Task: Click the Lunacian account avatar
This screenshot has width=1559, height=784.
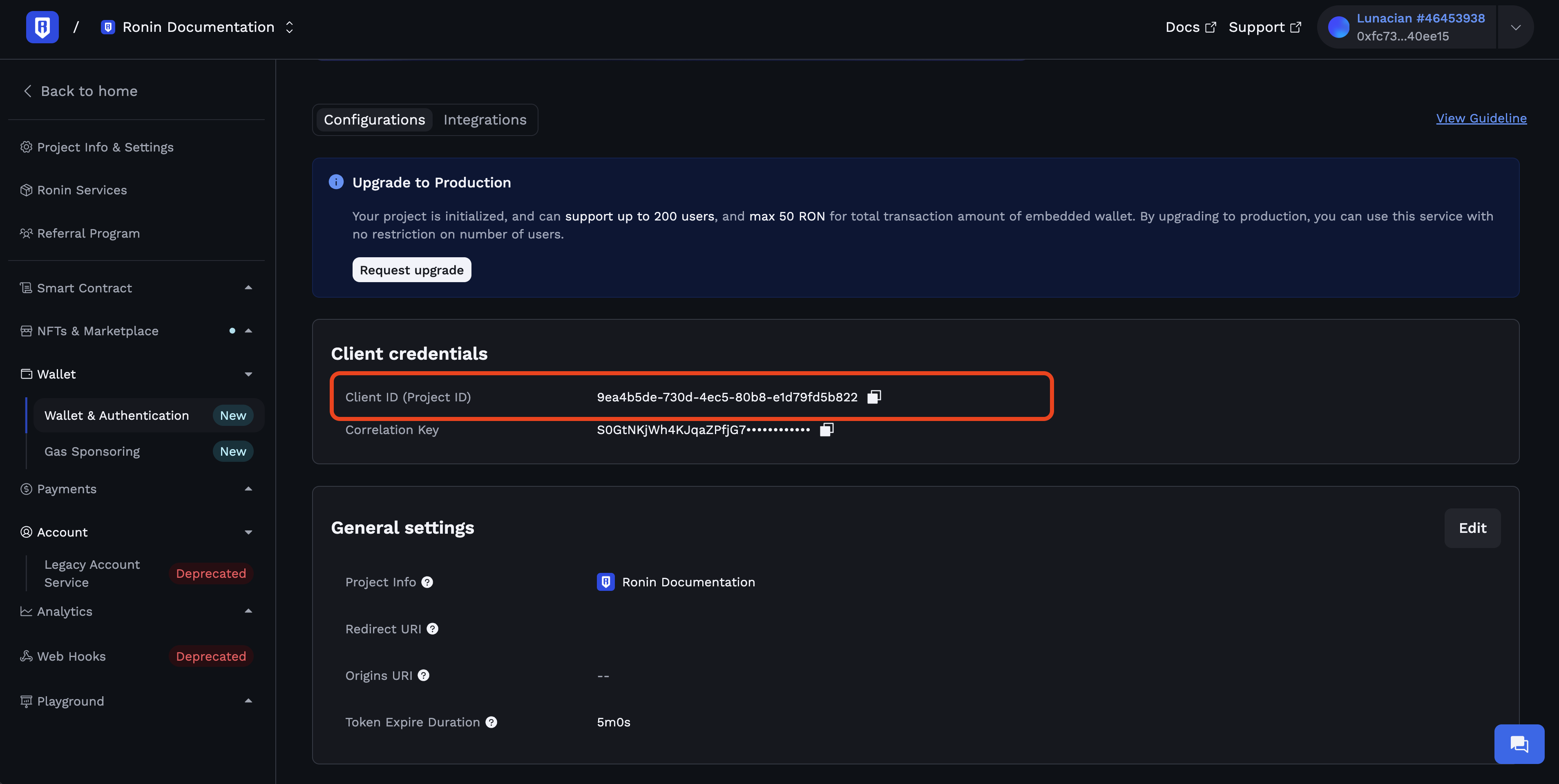Action: coord(1339,27)
